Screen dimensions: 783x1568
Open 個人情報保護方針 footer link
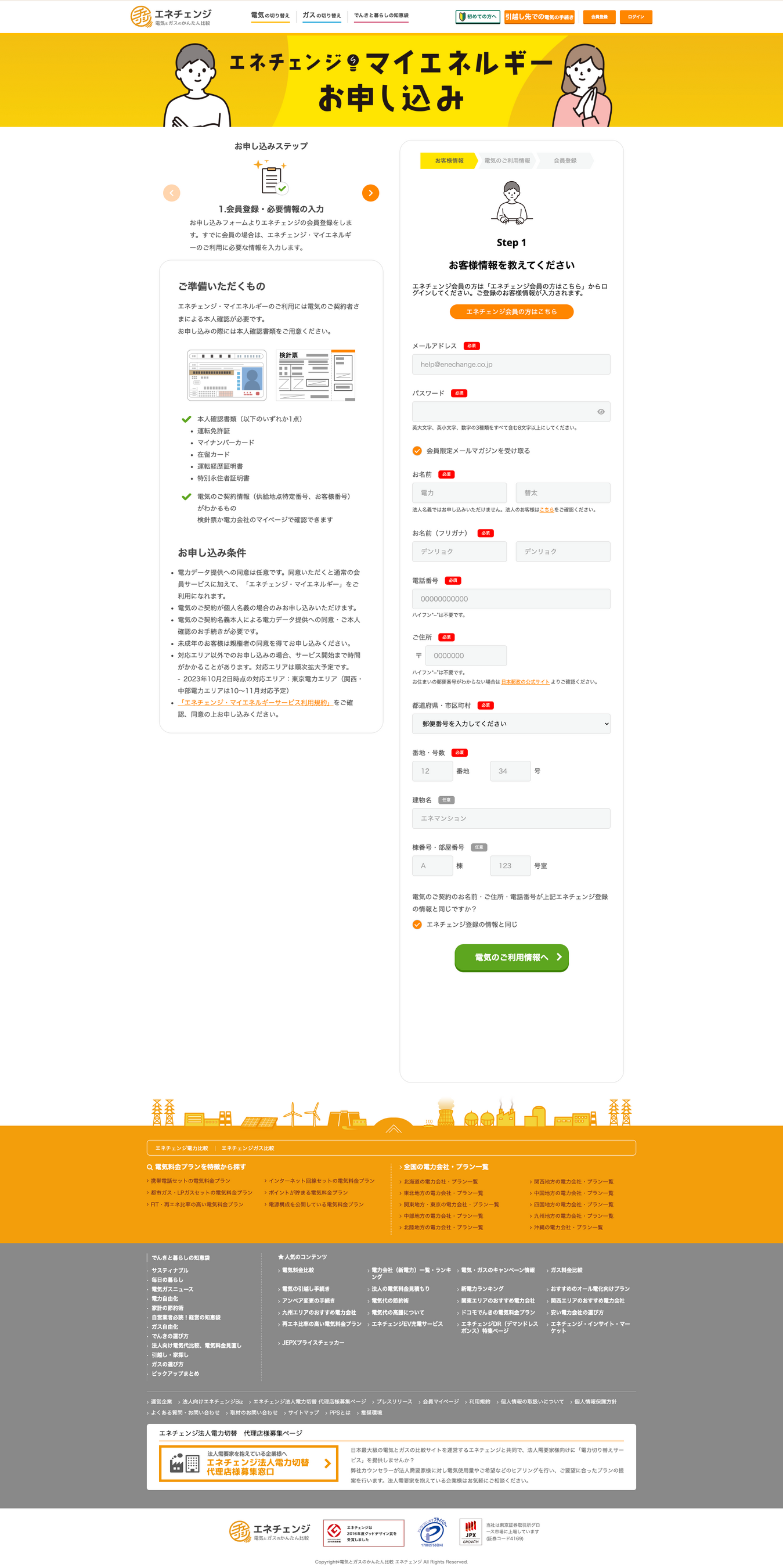(x=595, y=1401)
